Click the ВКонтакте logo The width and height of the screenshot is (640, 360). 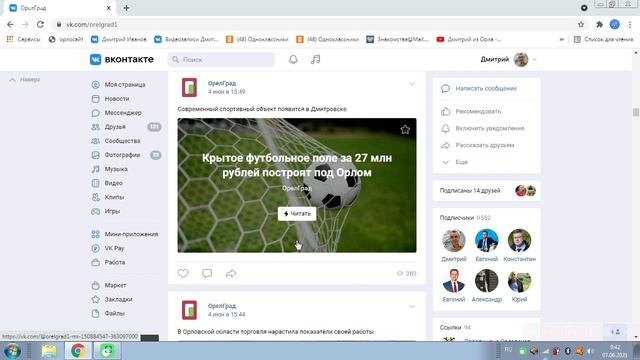(x=122, y=60)
